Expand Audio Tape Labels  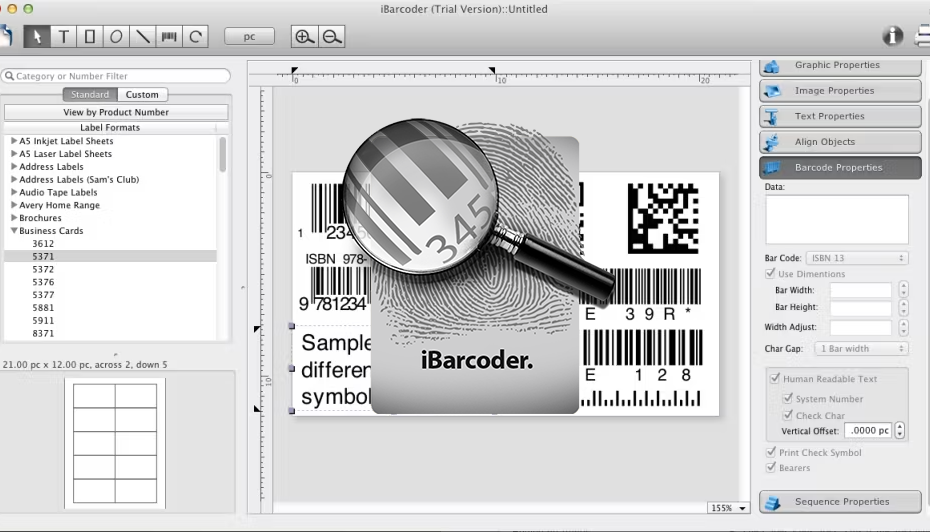tap(14, 192)
